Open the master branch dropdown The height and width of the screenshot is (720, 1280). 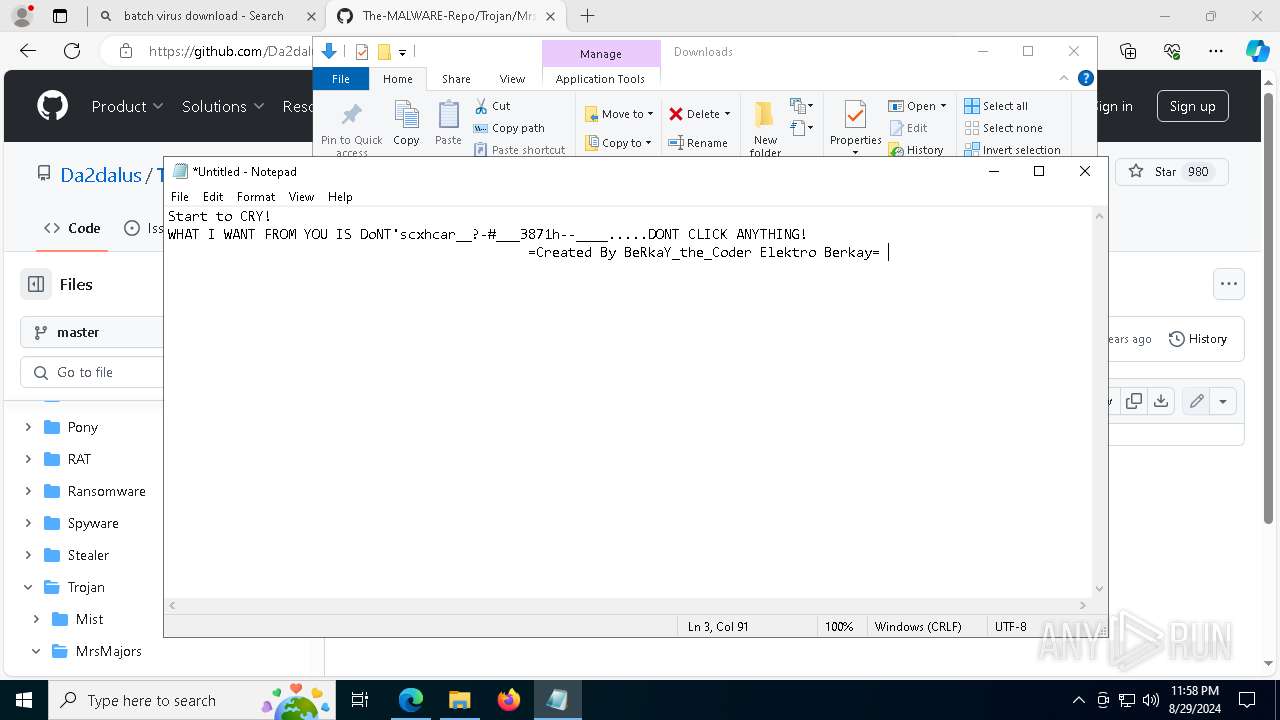pos(92,332)
